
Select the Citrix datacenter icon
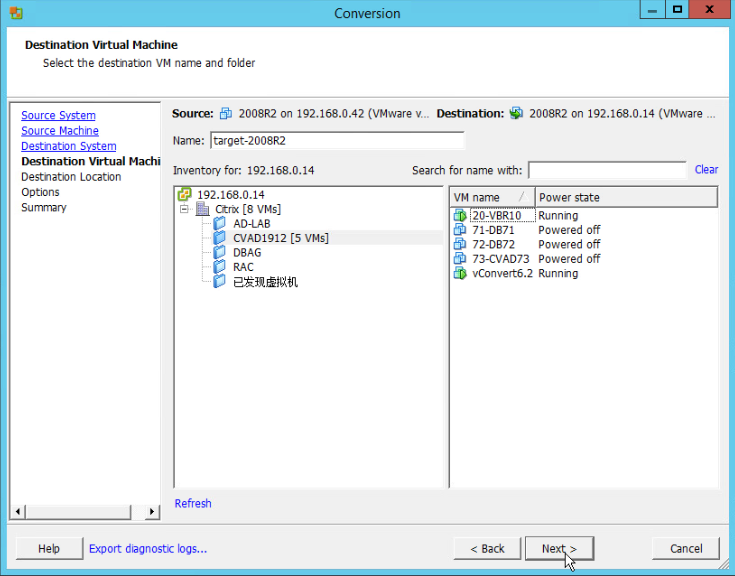coord(202,209)
